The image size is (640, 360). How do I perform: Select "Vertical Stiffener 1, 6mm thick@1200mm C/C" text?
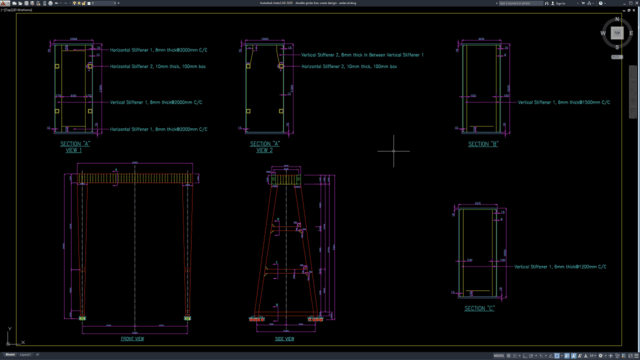tap(560, 267)
